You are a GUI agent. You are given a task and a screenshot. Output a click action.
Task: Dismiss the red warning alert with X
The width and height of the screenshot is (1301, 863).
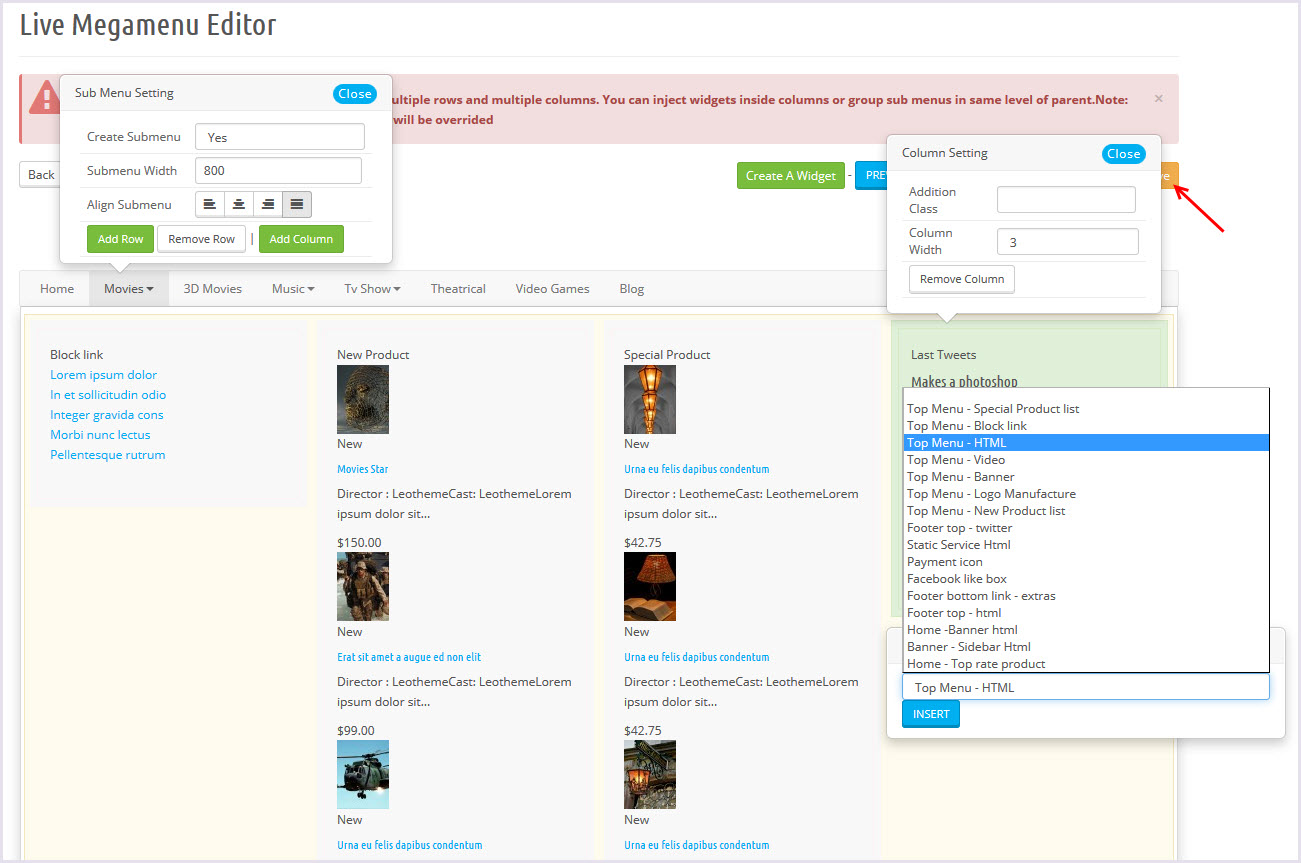click(1158, 99)
